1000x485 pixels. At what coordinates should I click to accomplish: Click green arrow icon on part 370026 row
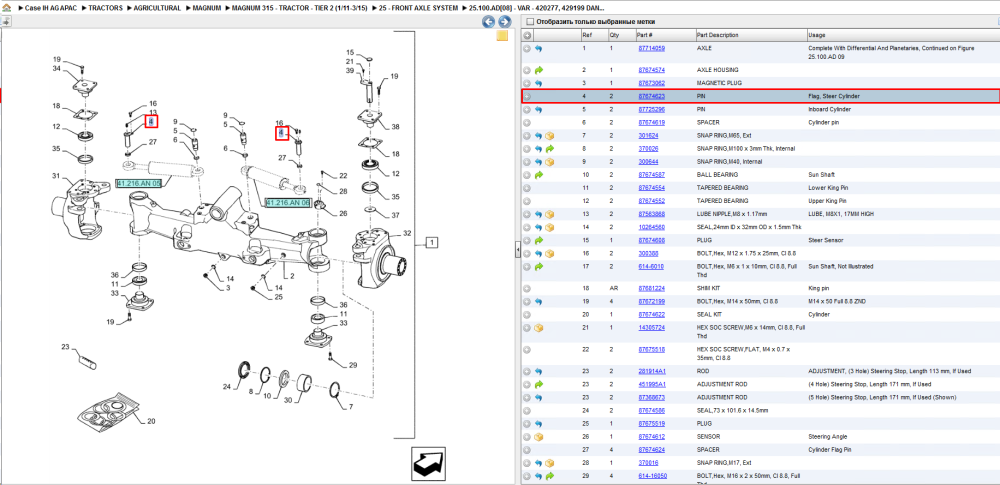pyautogui.click(x=550, y=149)
